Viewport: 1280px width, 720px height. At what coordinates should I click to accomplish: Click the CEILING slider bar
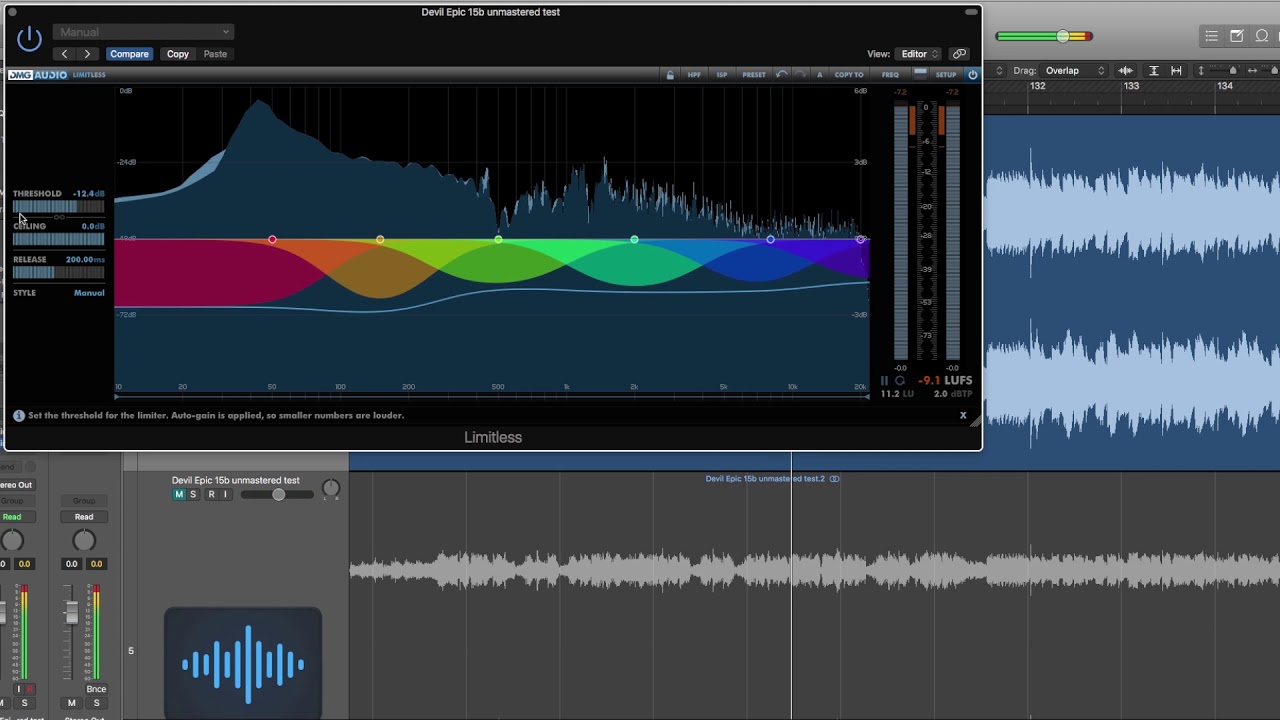tap(58, 239)
